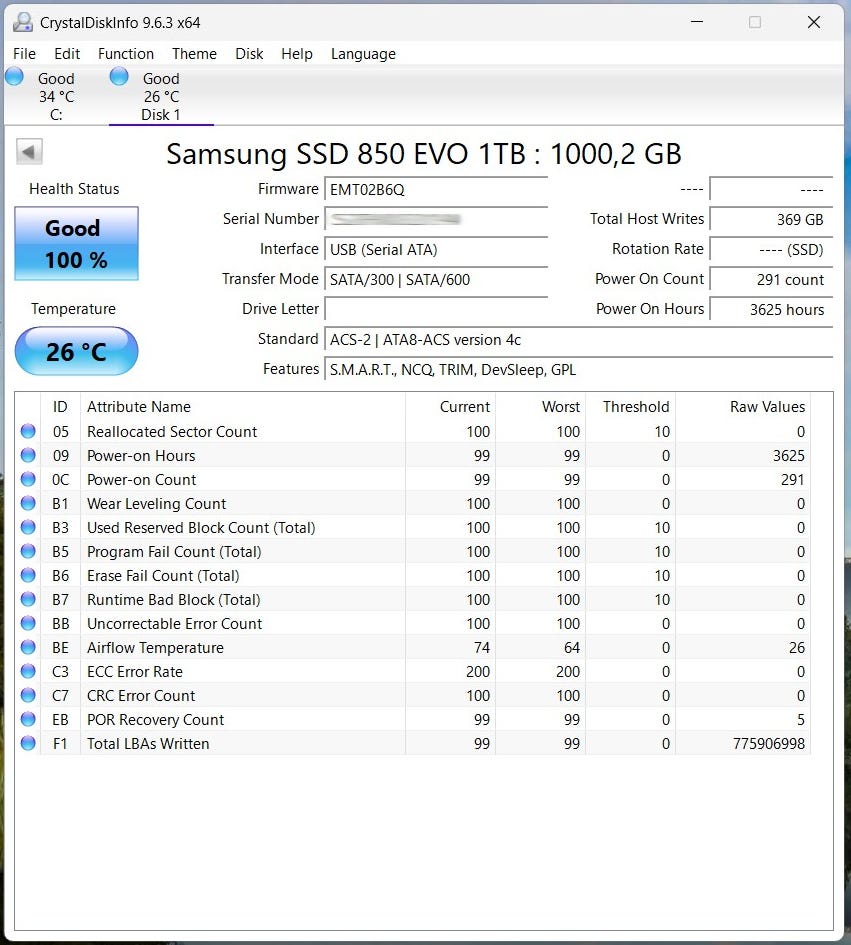Click the Total Host Writes label
Screen dimensions: 851x945
point(647,219)
